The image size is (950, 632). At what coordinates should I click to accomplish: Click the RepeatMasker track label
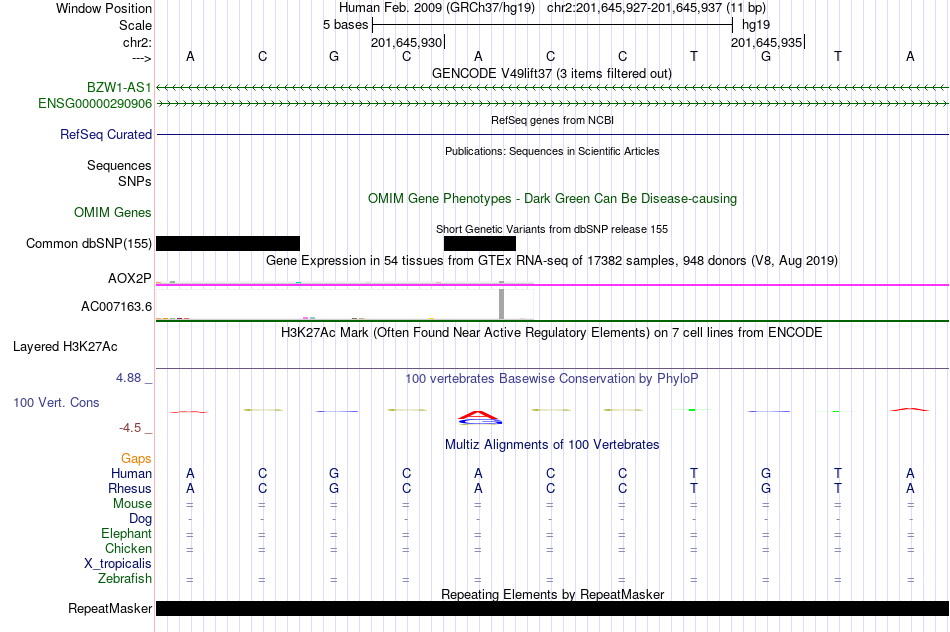(x=110, y=608)
